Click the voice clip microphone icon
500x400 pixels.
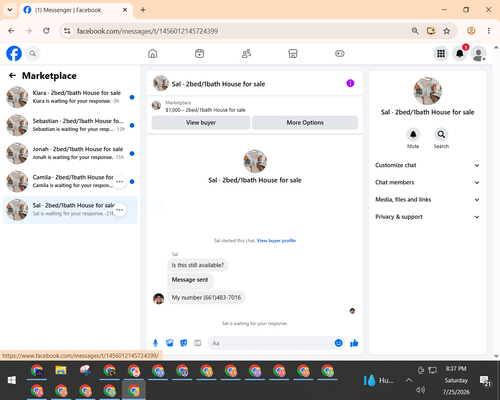[x=155, y=343]
